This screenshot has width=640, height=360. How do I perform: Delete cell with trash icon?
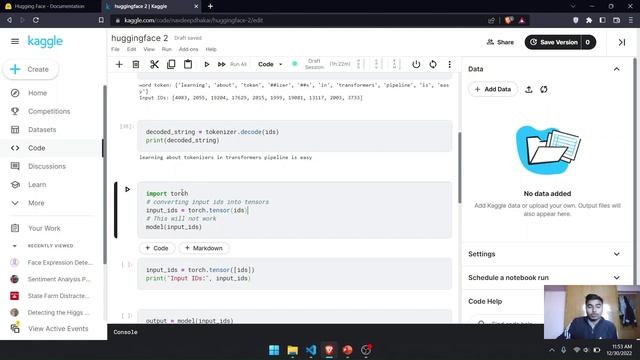tap(136, 64)
